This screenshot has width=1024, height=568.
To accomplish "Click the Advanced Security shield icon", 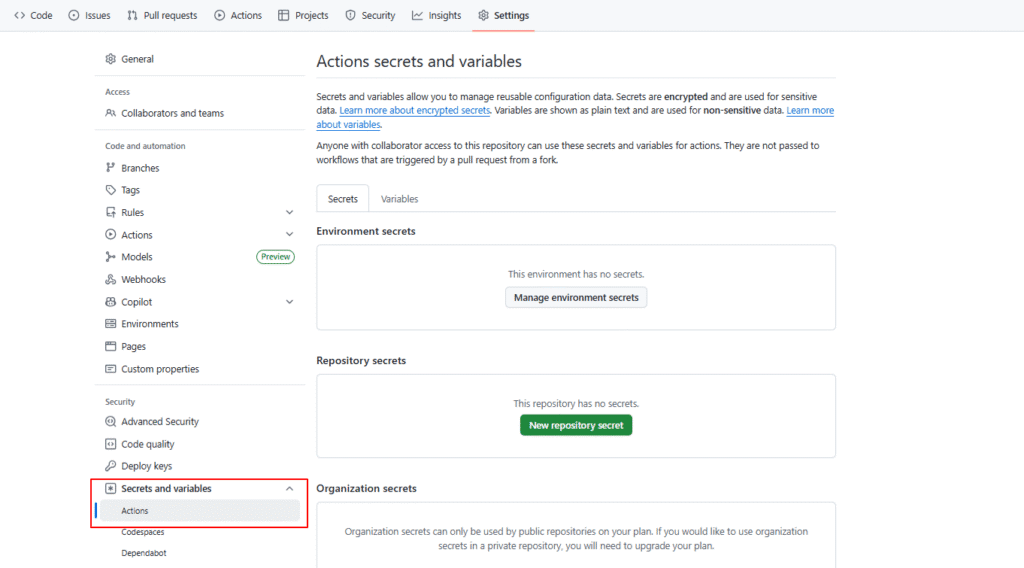I will (111, 422).
